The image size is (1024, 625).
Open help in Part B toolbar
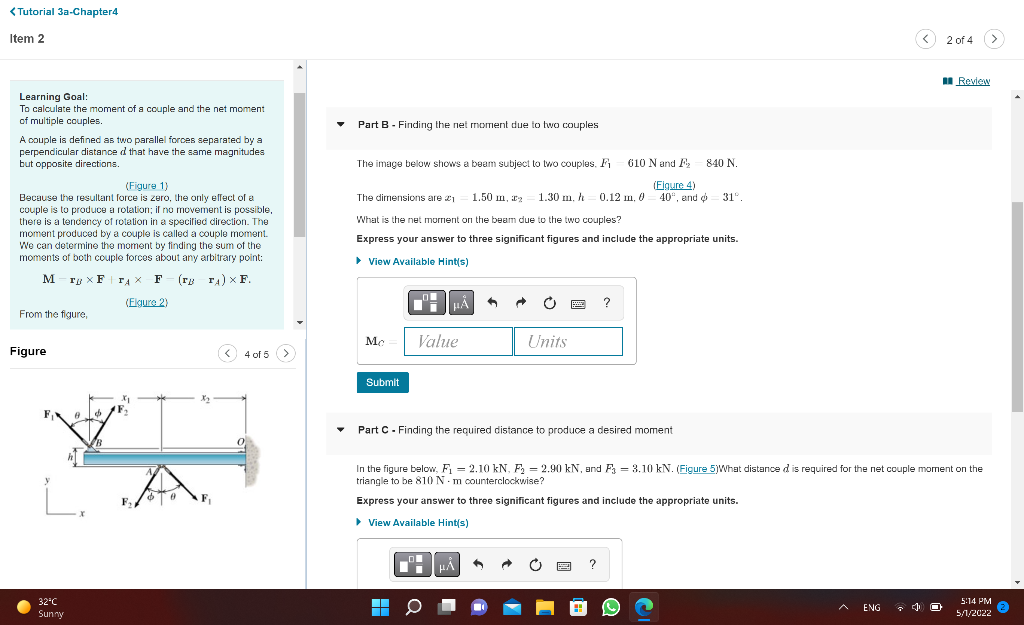[607, 302]
